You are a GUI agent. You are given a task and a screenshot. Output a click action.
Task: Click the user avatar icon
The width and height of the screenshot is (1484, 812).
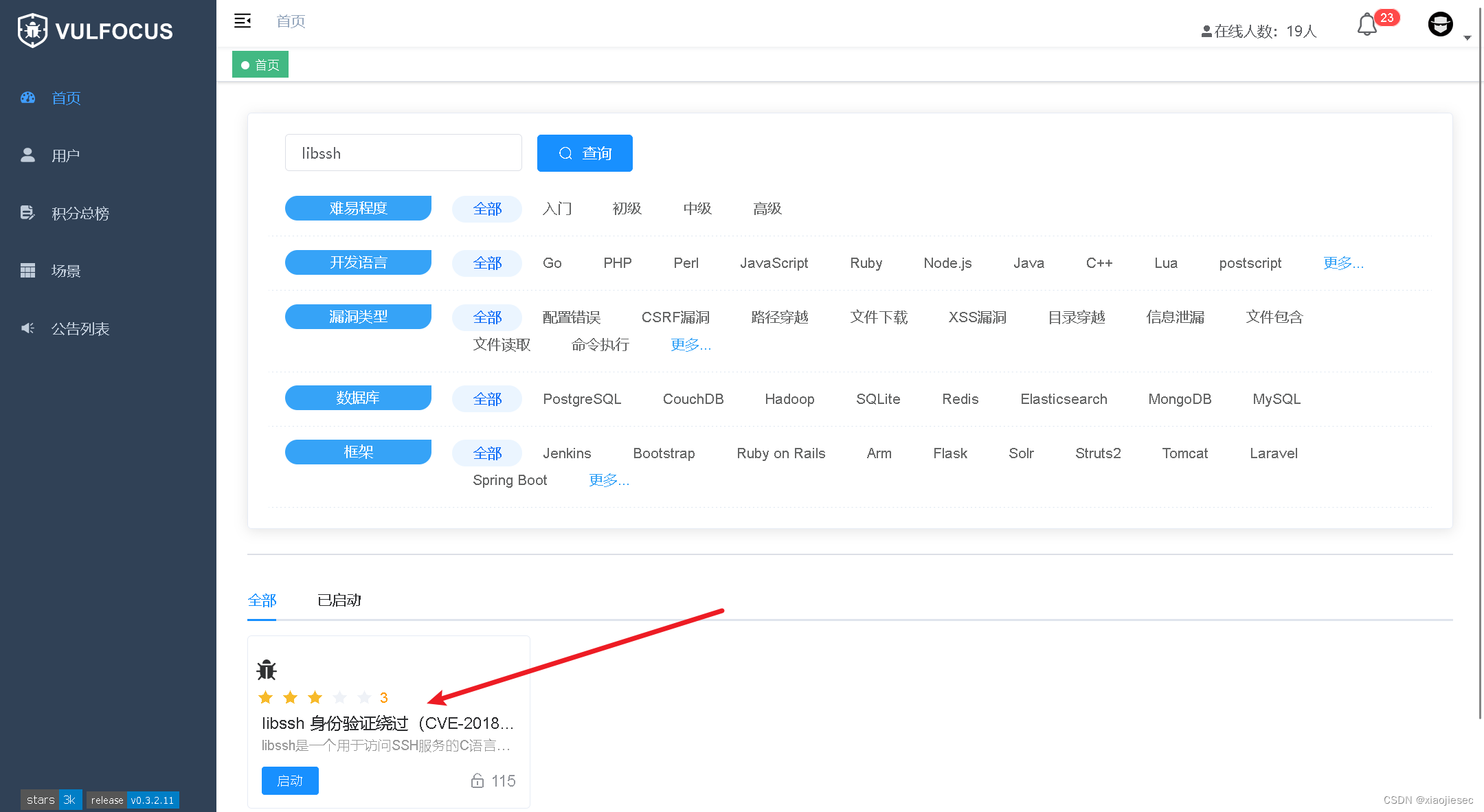pos(1440,25)
